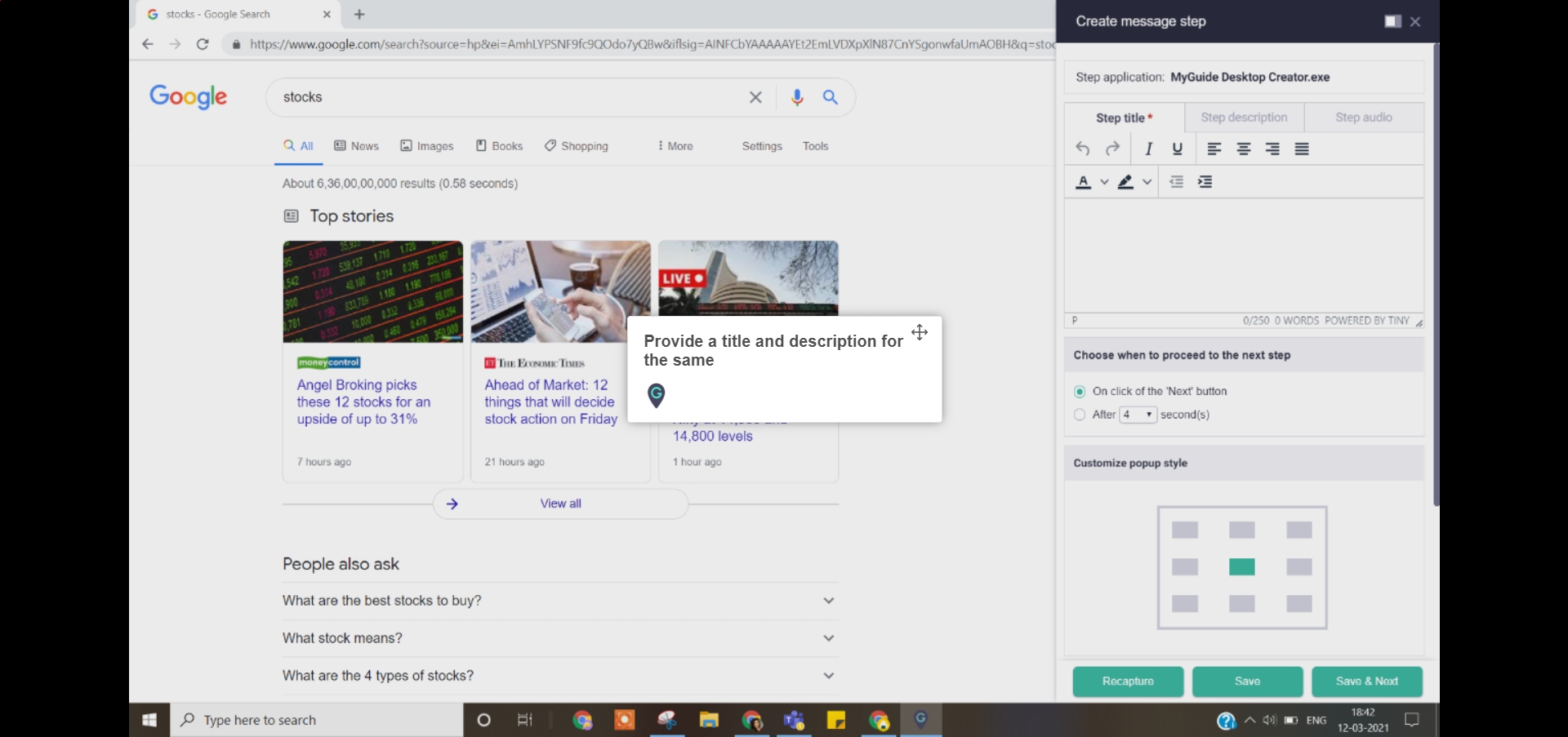1568x737 pixels.
Task: Open Google search Tools
Action: [x=815, y=146]
